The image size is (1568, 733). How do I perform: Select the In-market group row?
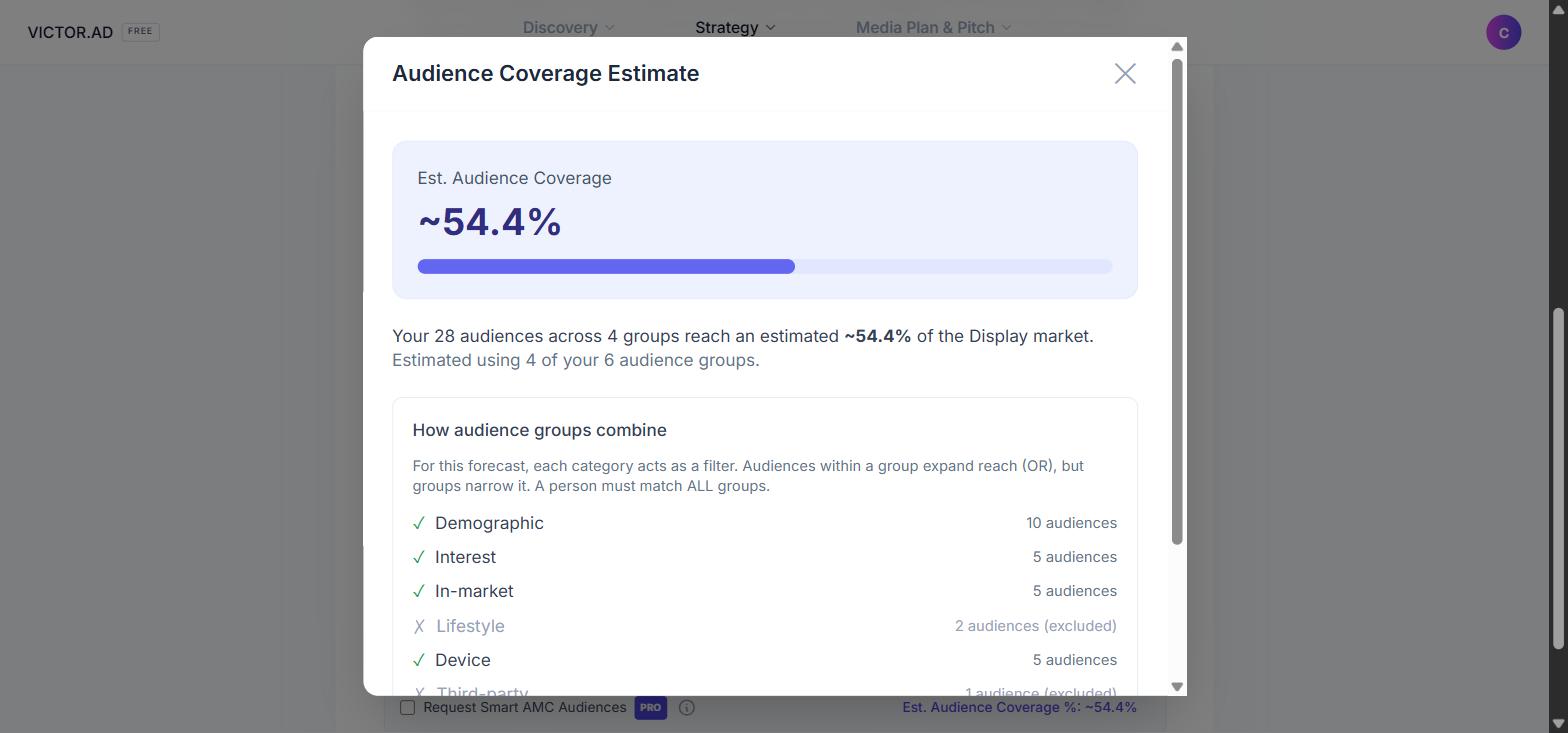pyautogui.click(x=765, y=591)
